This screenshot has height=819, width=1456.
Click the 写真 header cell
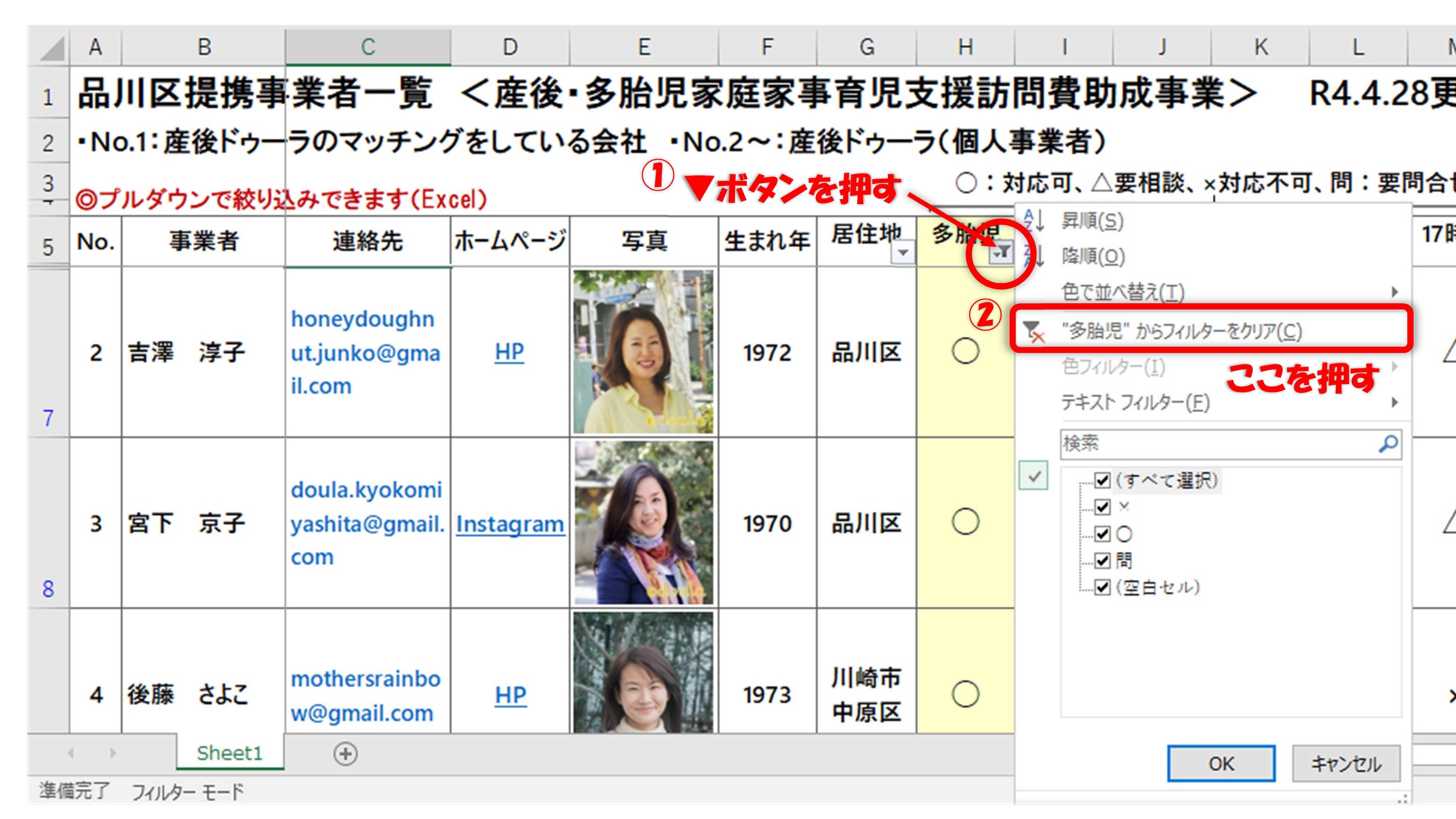tap(644, 241)
